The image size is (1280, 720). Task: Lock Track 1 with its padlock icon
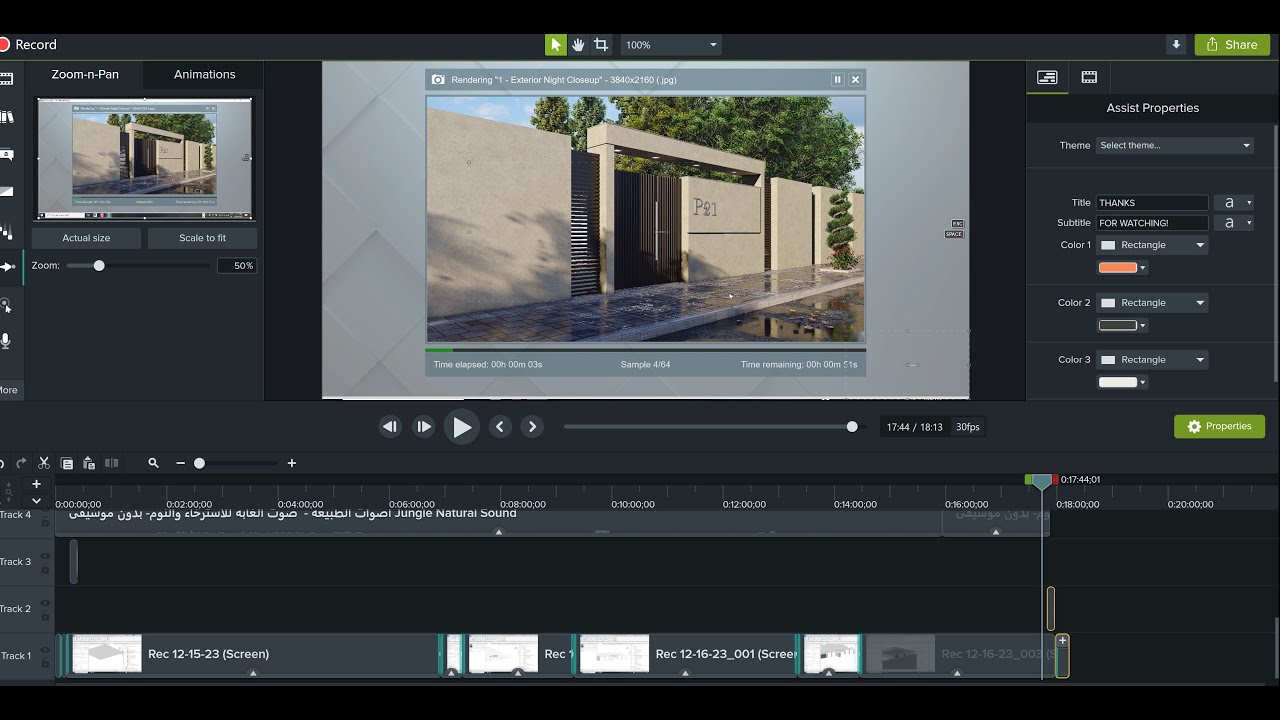tap(45, 663)
